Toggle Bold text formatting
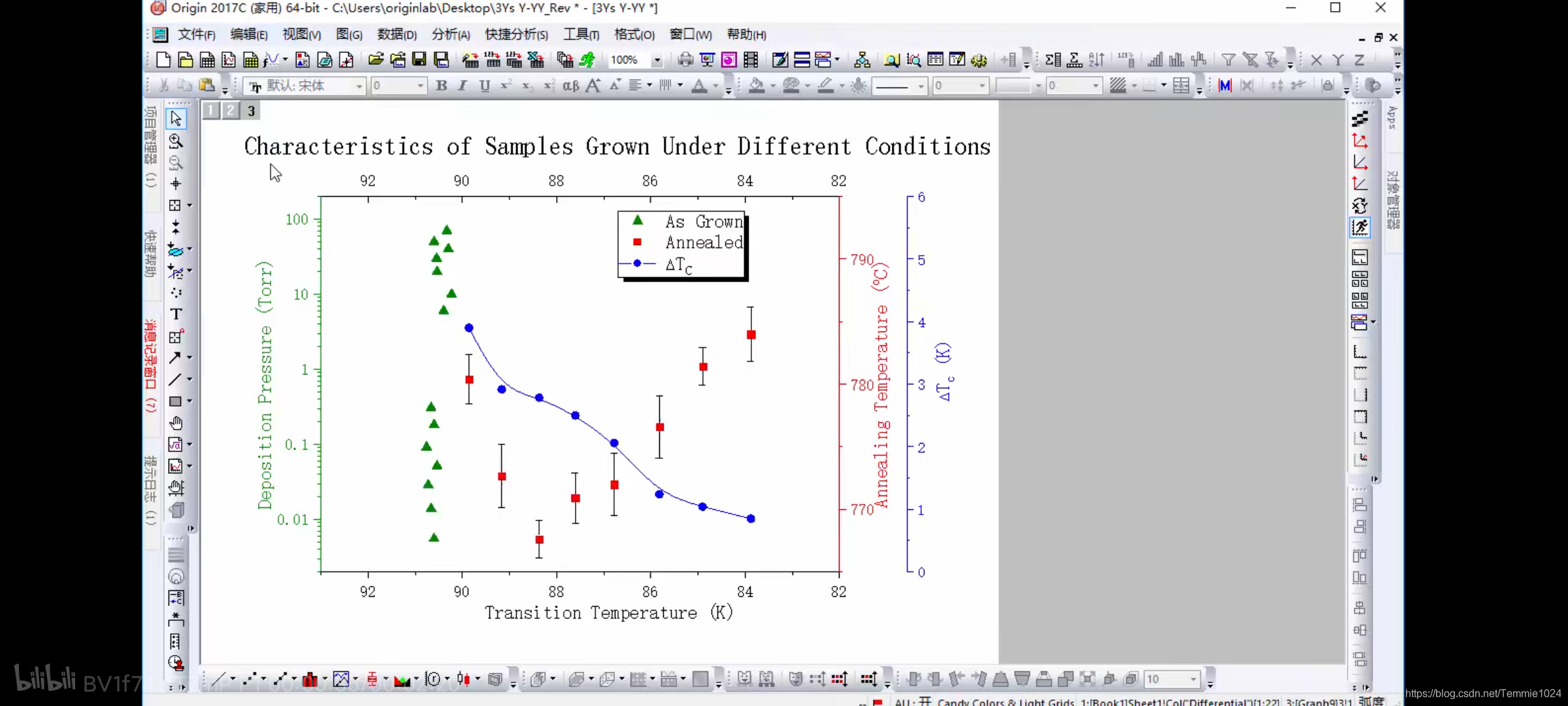The height and width of the screenshot is (706, 1568). click(442, 86)
